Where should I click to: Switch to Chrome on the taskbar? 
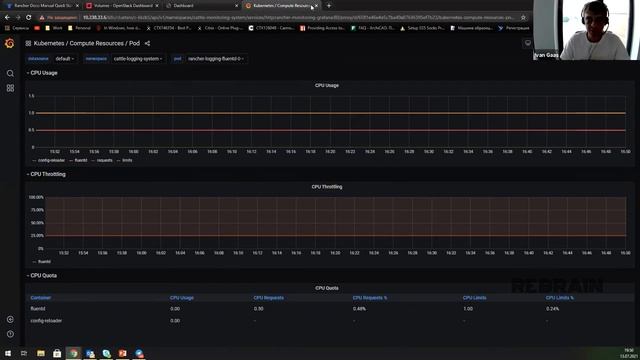click(x=73, y=353)
